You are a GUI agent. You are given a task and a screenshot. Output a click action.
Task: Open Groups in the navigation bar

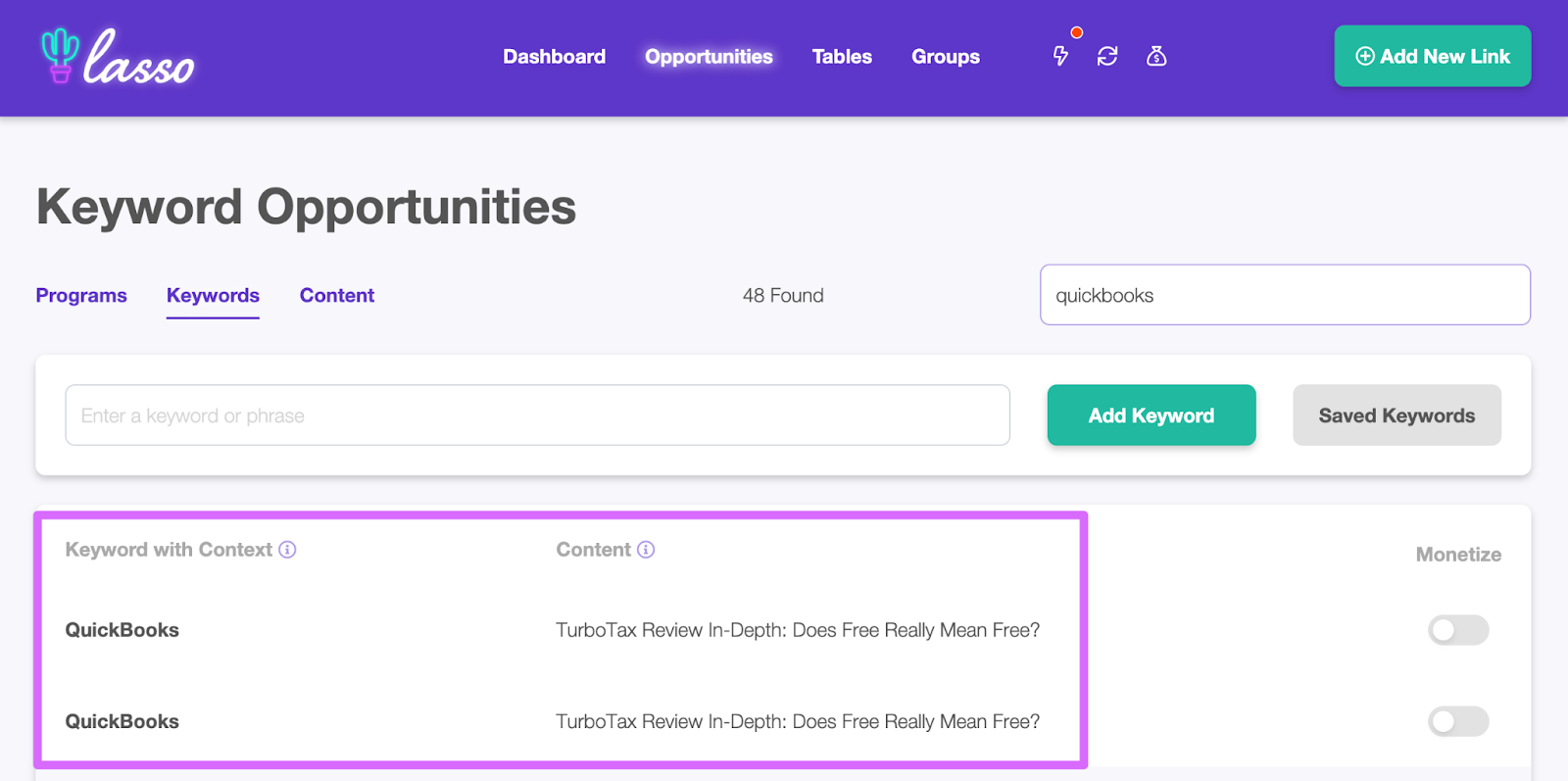tap(946, 57)
